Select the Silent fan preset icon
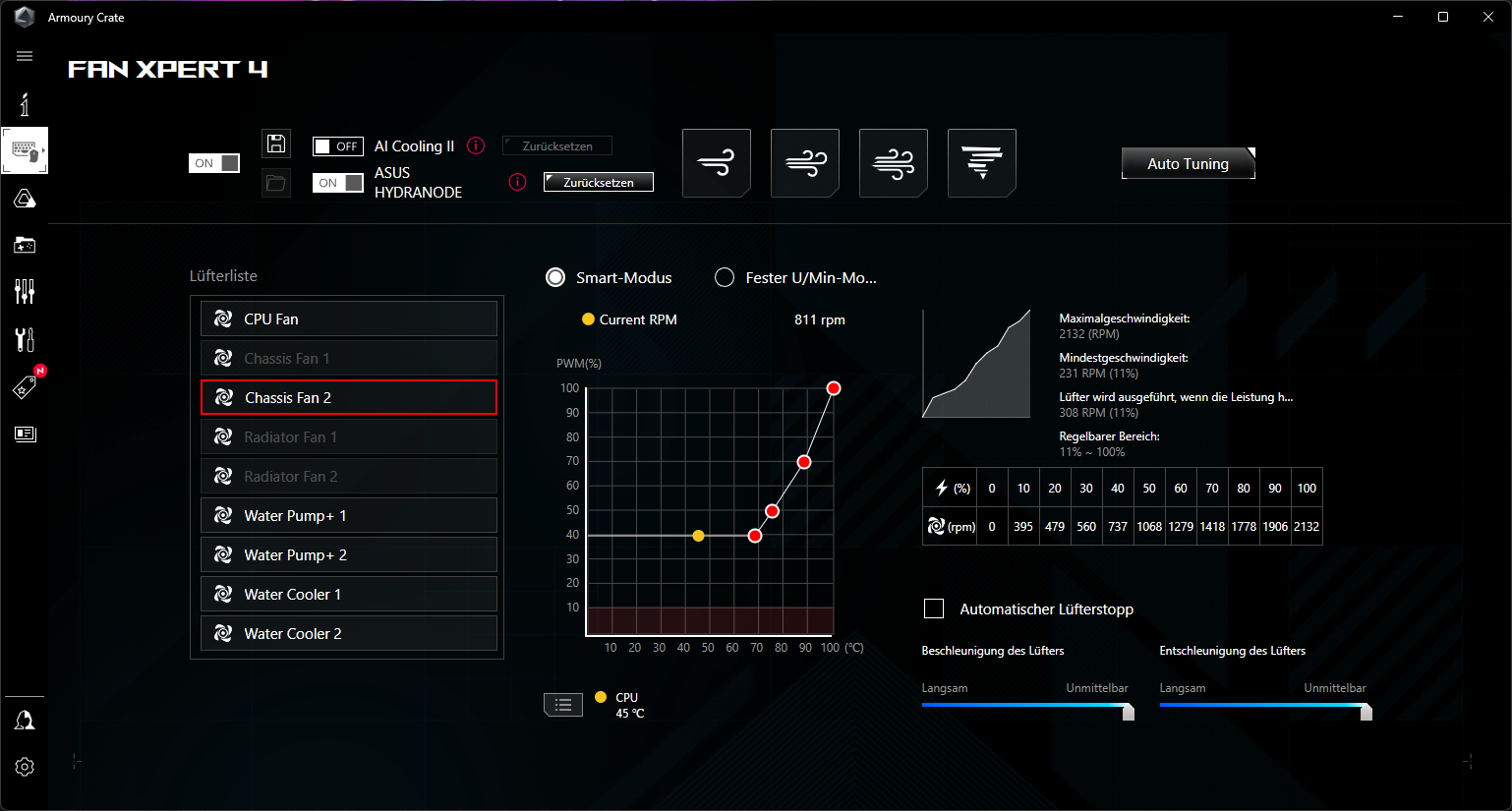The height and width of the screenshot is (811, 1512). pos(717,163)
